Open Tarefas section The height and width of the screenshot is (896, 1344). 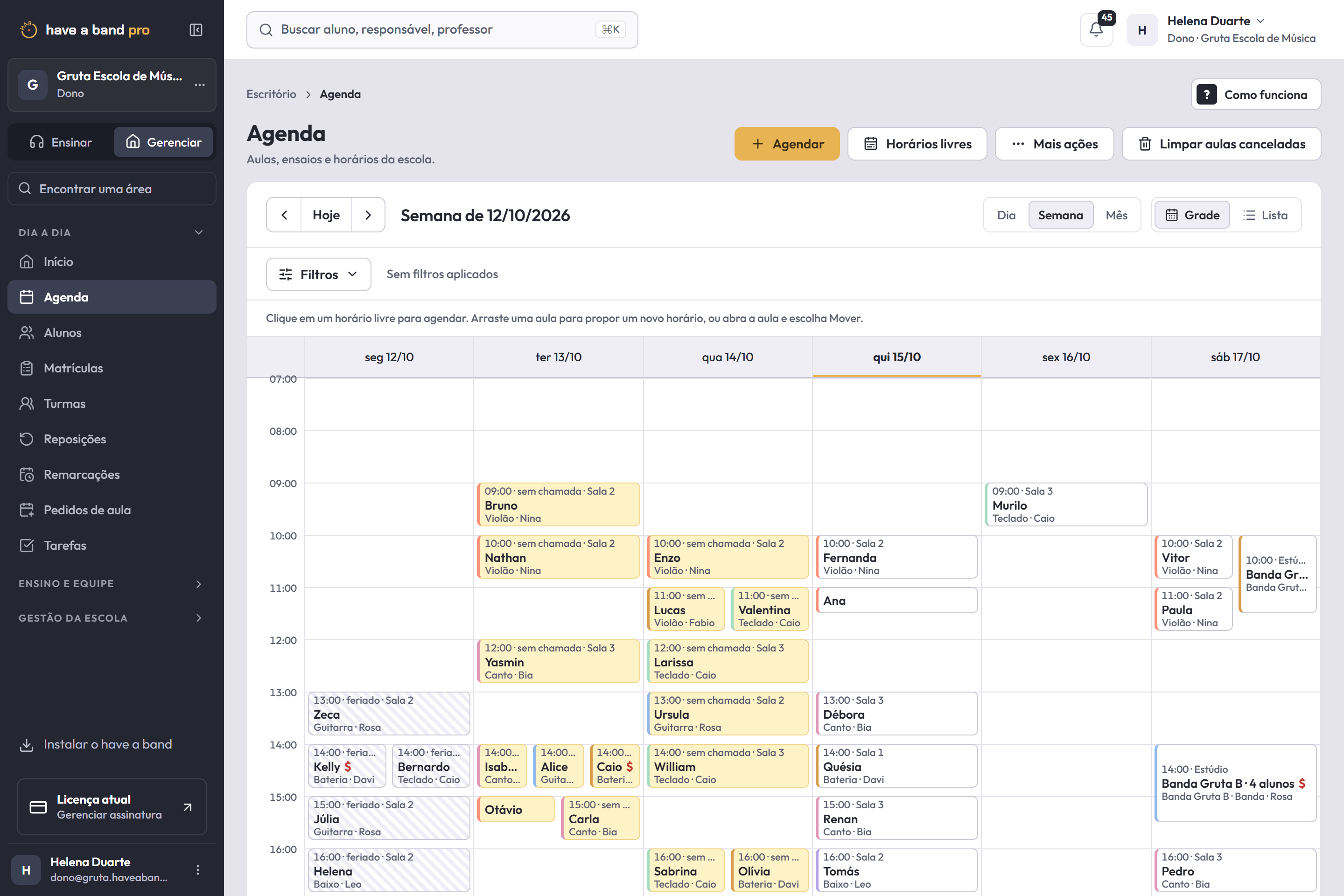(x=112, y=545)
